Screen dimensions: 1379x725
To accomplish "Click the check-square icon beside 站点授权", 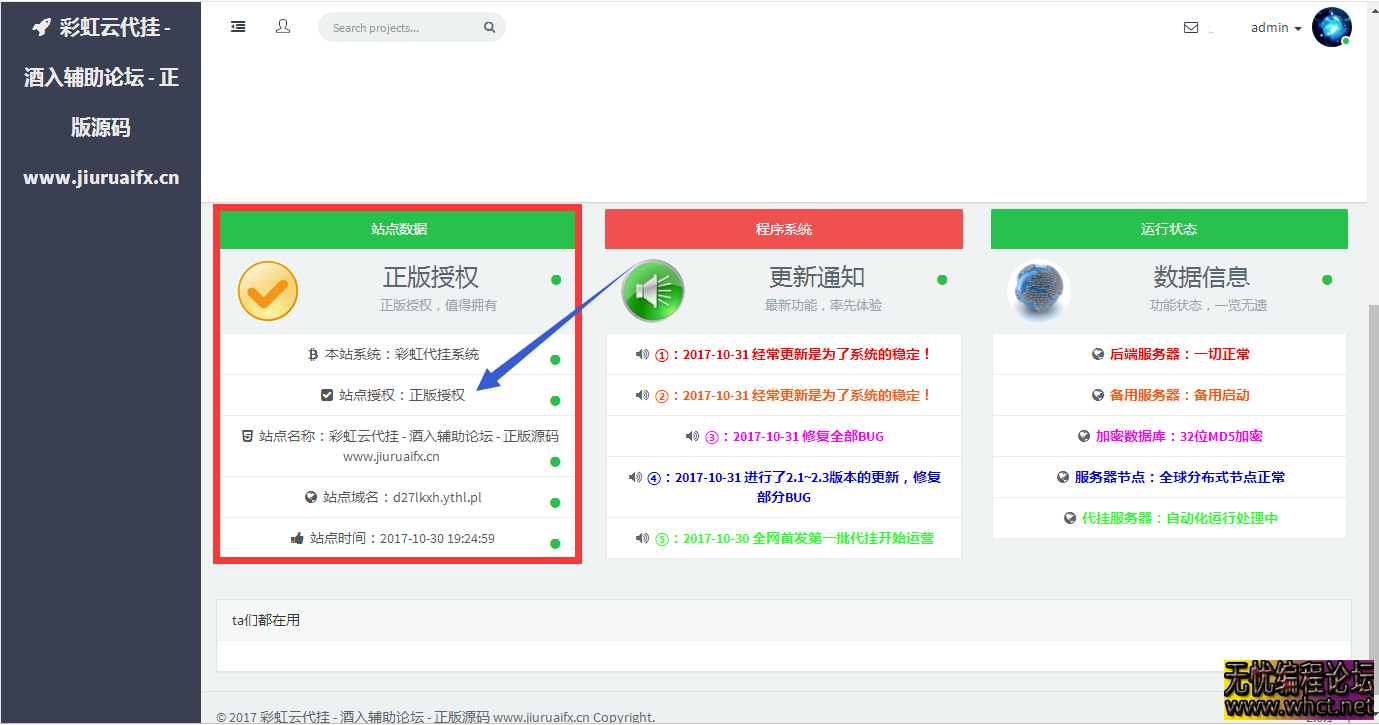I will (x=327, y=395).
